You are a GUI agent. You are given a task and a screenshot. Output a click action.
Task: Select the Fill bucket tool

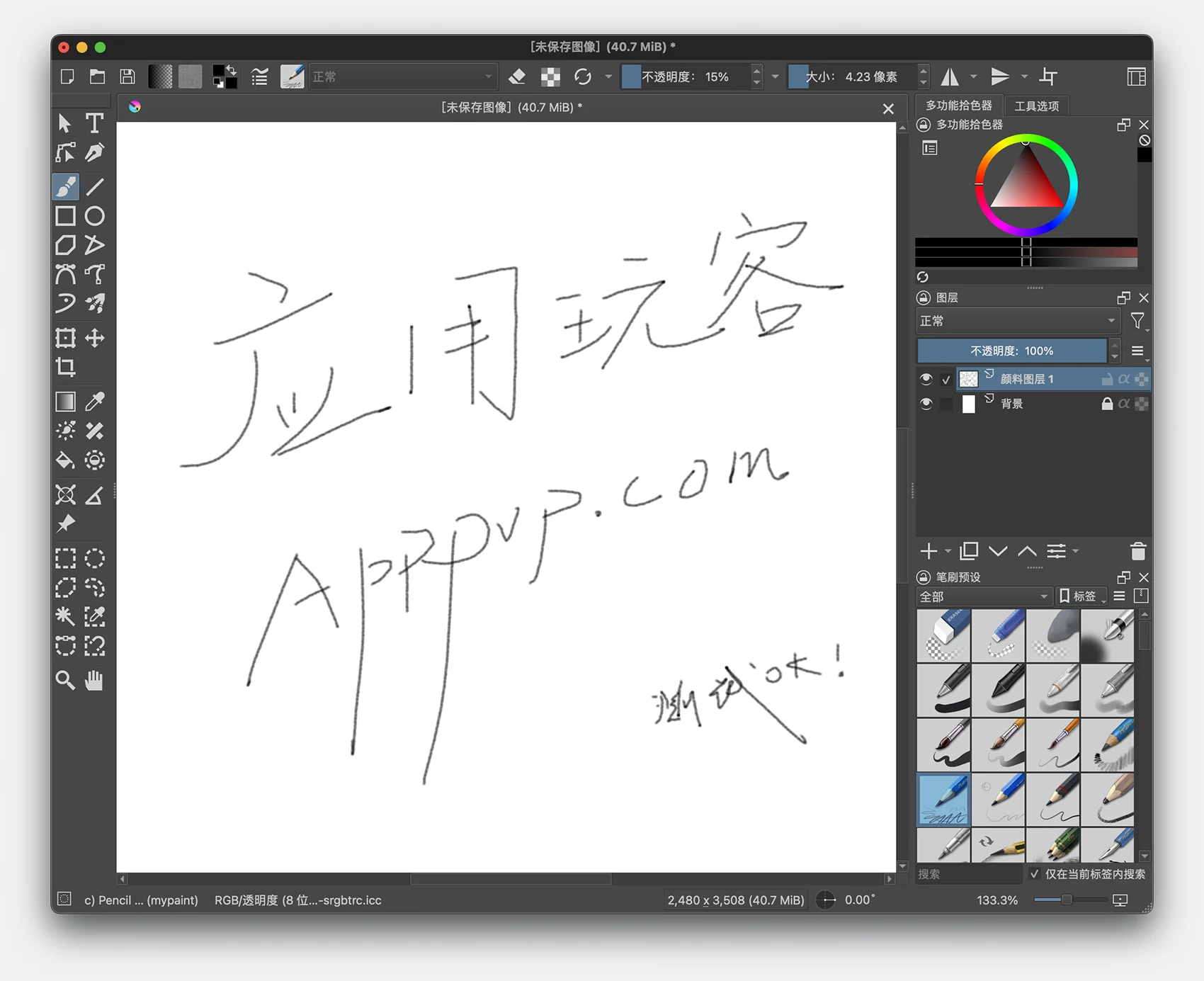click(66, 460)
